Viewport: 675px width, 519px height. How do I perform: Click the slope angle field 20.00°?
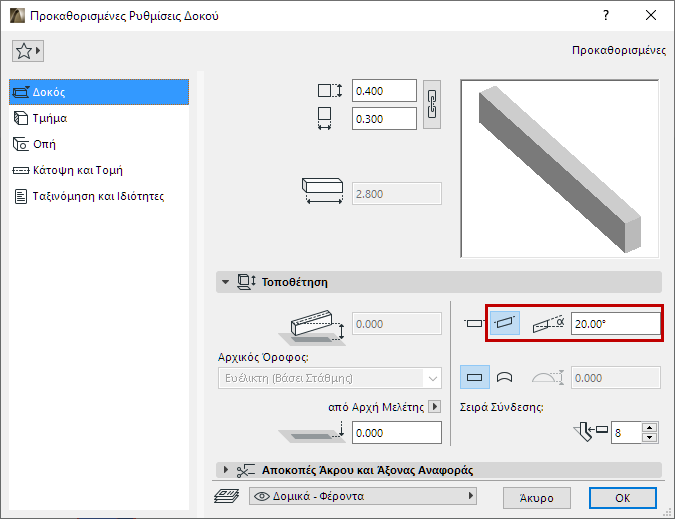coord(616,324)
